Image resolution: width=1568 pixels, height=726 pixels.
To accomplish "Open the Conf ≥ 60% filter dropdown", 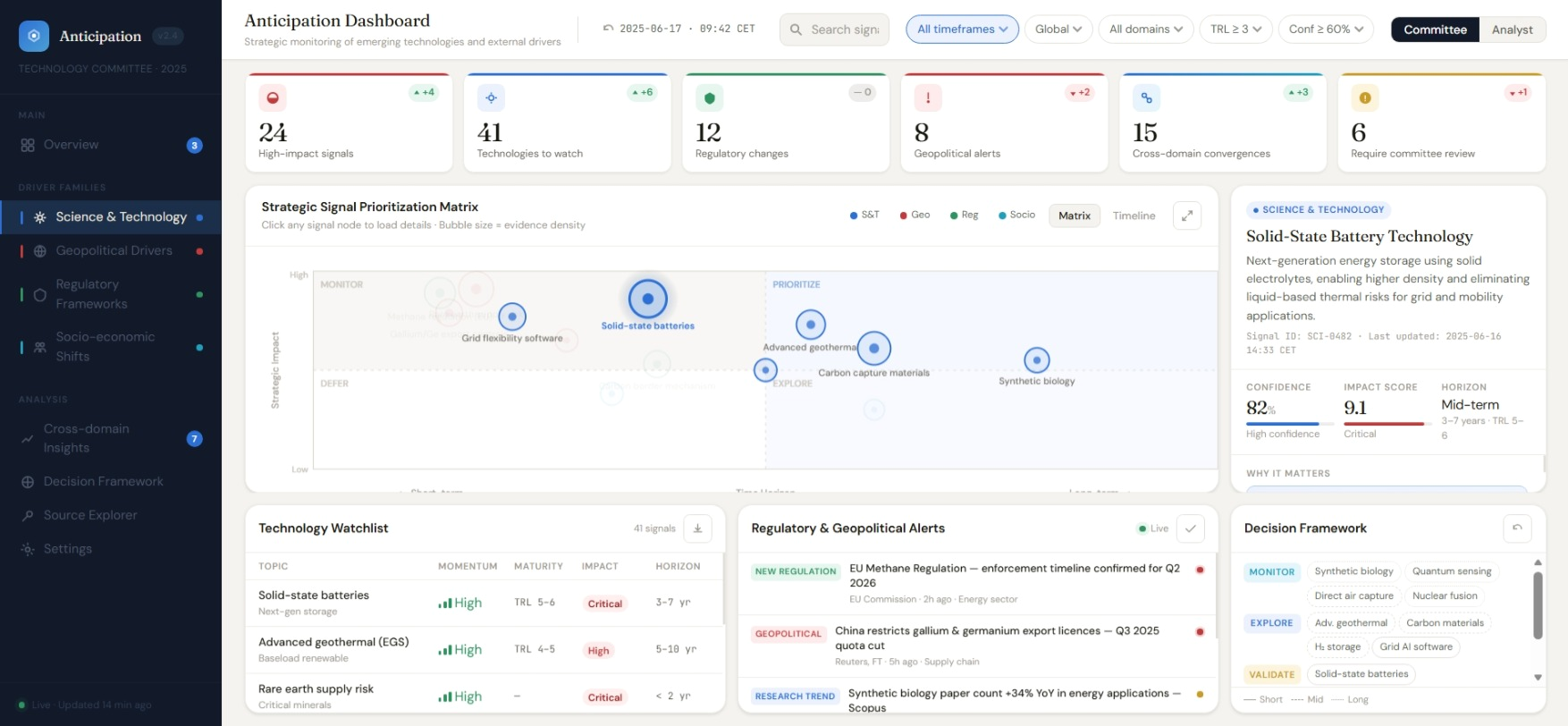I will 1327,30.
